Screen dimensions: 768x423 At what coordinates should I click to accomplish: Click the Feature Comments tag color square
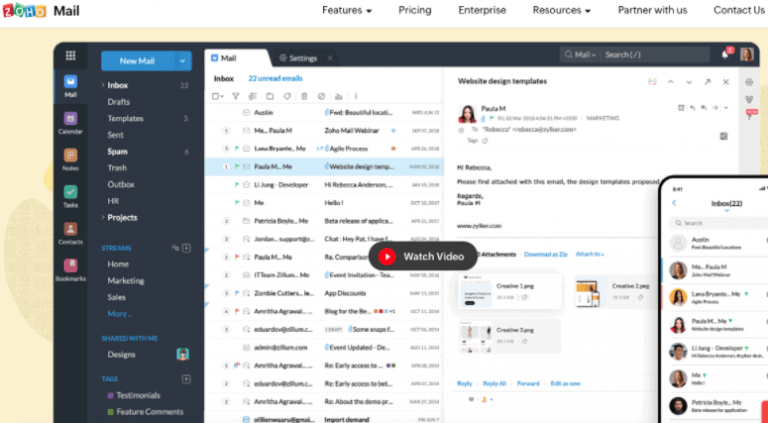click(x=111, y=412)
